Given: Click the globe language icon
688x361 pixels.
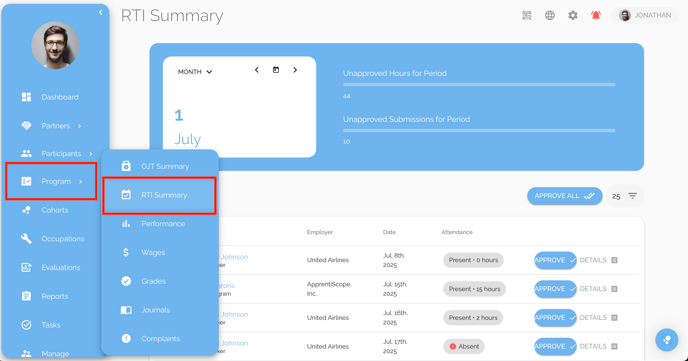Looking at the screenshot, I should tap(550, 15).
